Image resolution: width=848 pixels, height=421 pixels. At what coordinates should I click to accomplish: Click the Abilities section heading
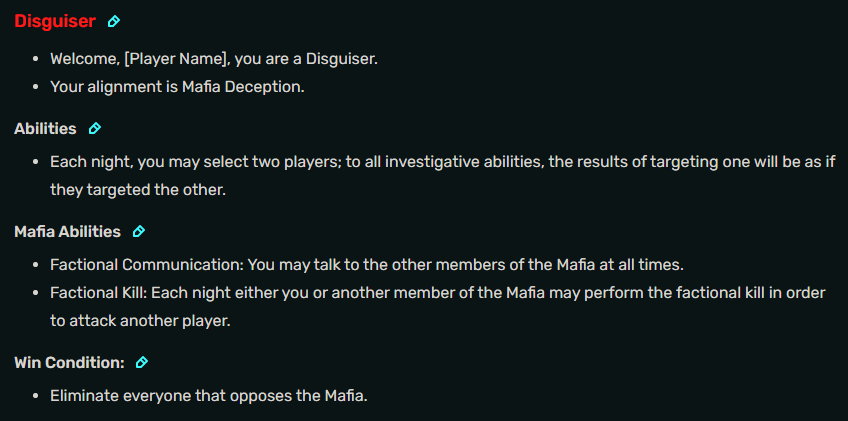pos(45,129)
